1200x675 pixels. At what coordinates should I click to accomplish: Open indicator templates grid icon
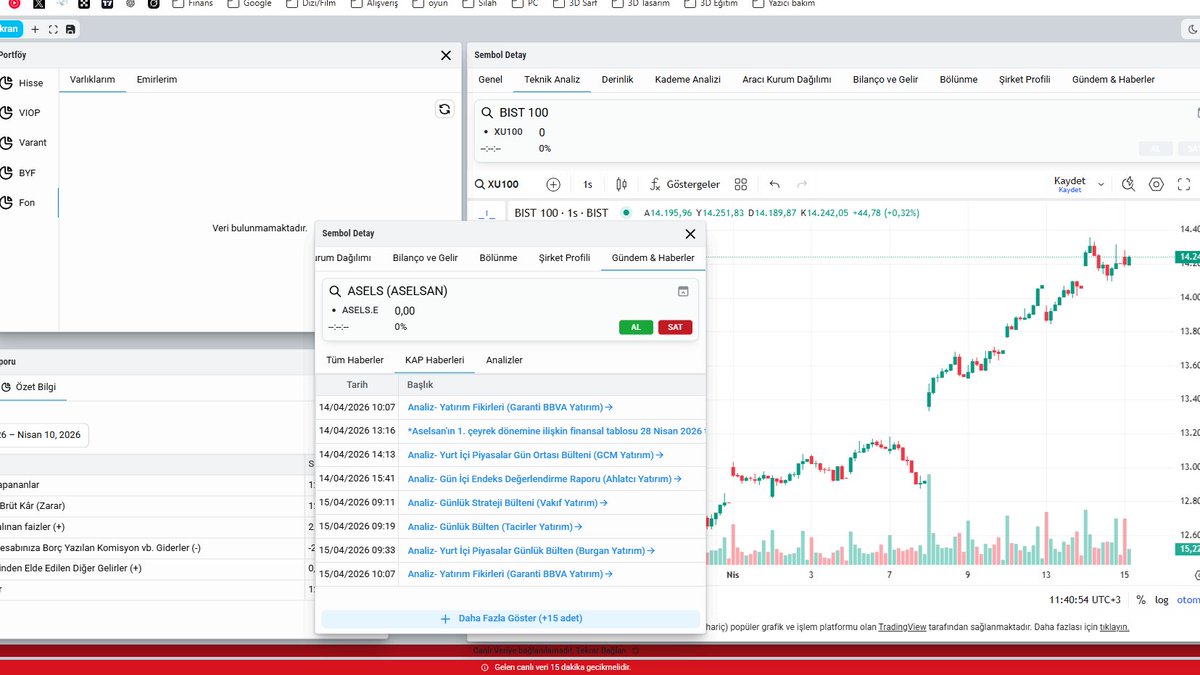tap(741, 184)
